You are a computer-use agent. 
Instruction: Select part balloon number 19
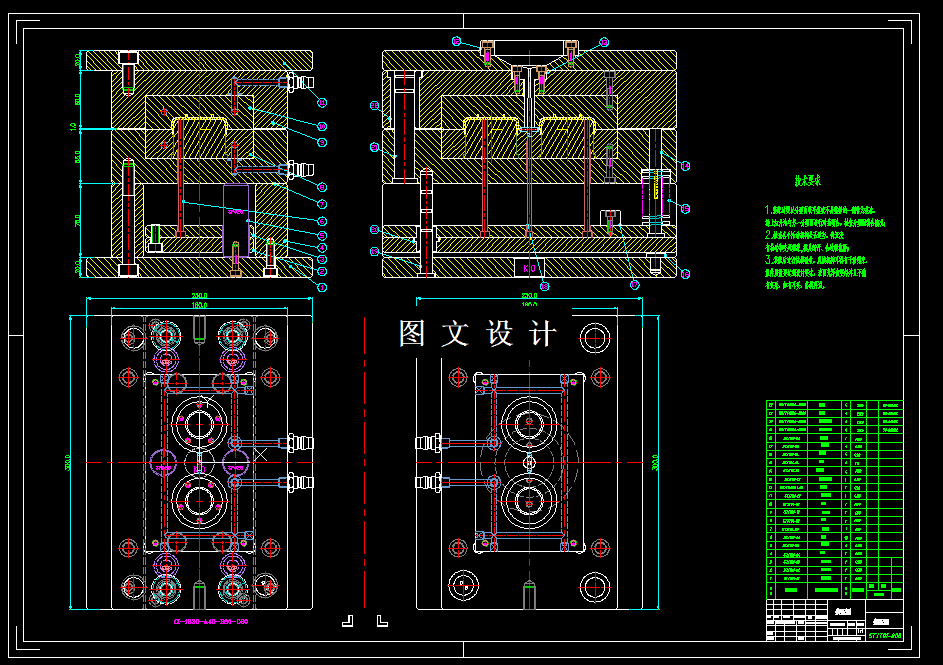pos(375,252)
